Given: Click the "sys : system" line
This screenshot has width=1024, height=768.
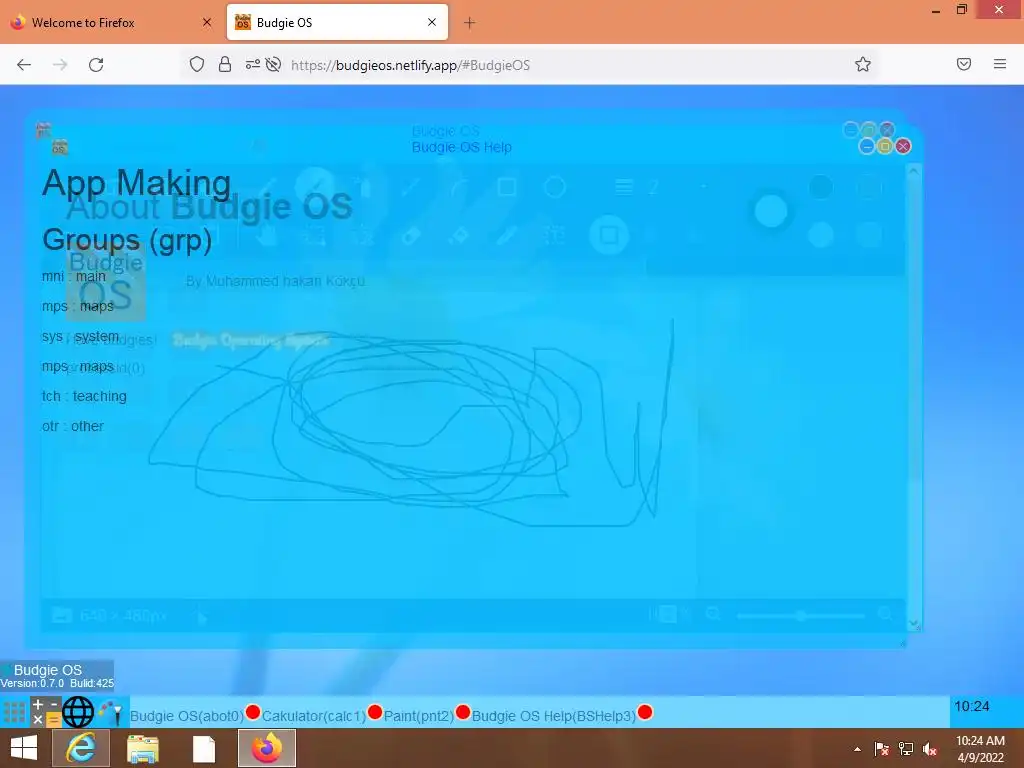Looking at the screenshot, I should (80, 336).
